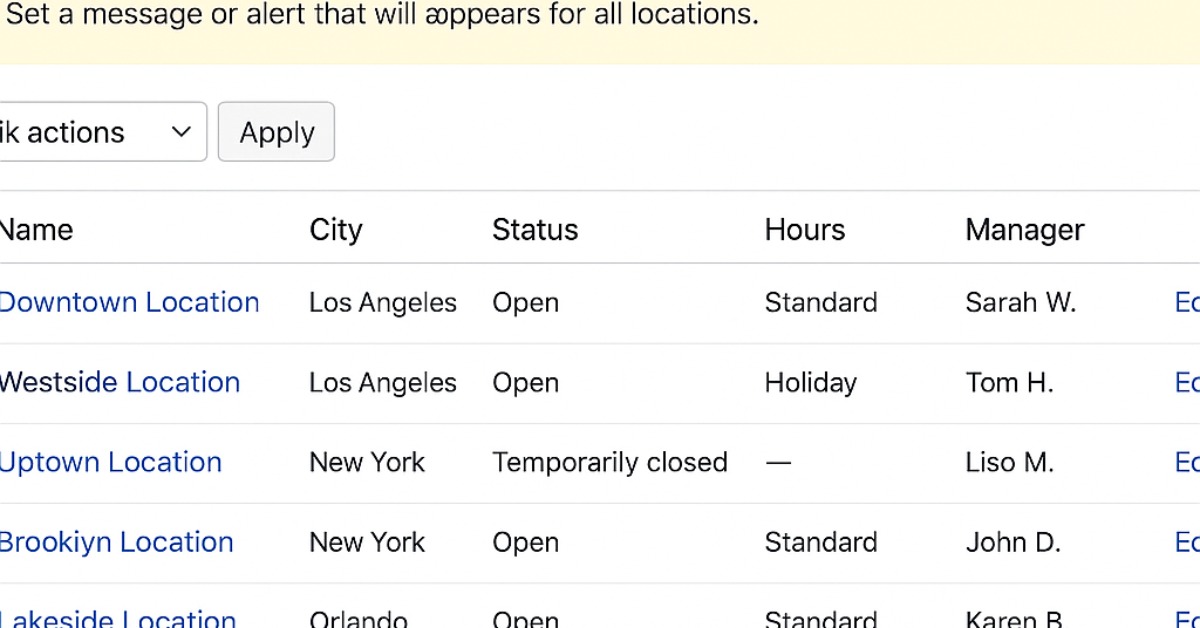Click the Temporarily closed status cell
Viewport: 1200px width, 628px height.
pos(610,462)
